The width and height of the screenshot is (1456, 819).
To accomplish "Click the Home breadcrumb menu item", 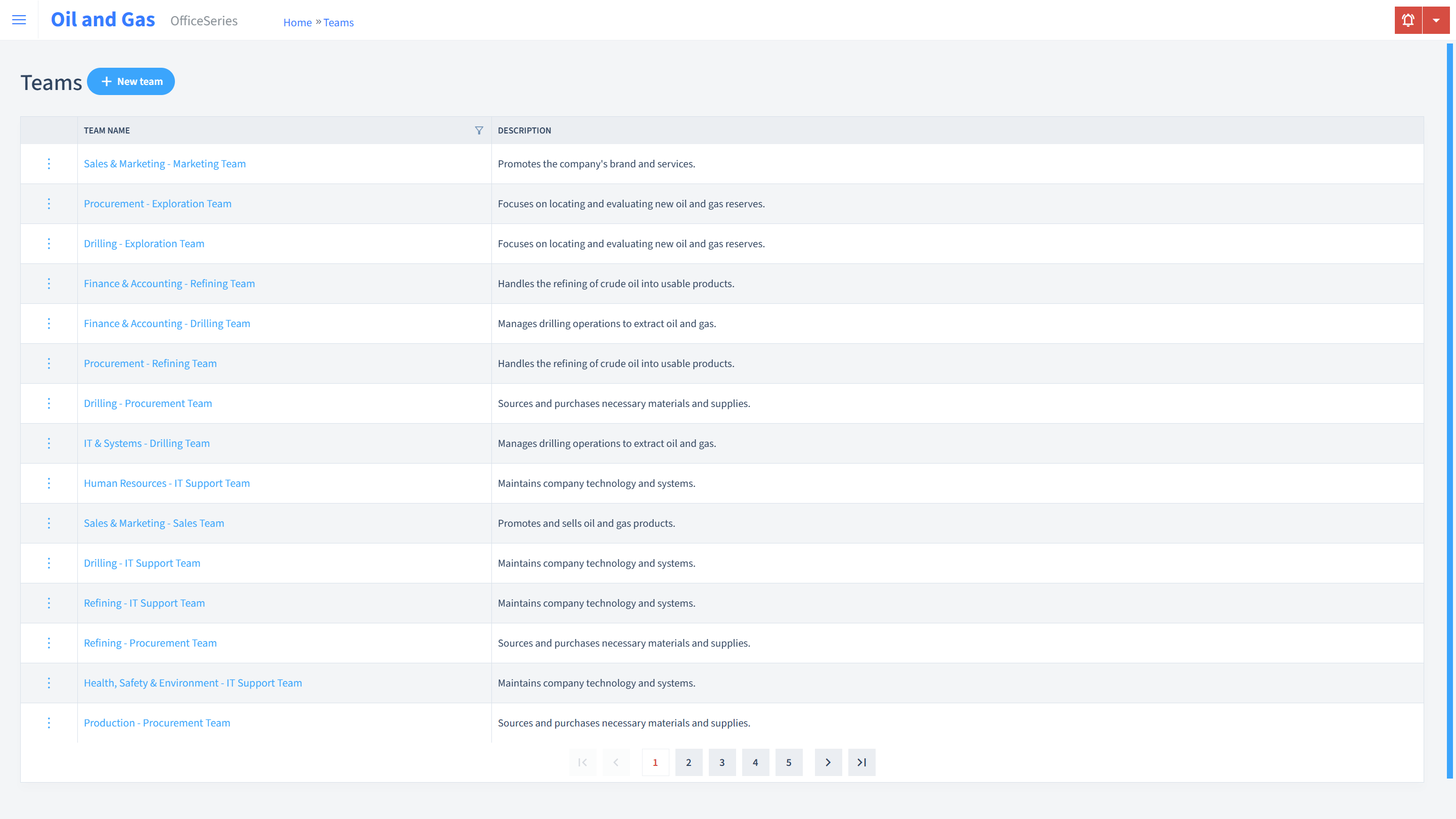I will tap(297, 22).
